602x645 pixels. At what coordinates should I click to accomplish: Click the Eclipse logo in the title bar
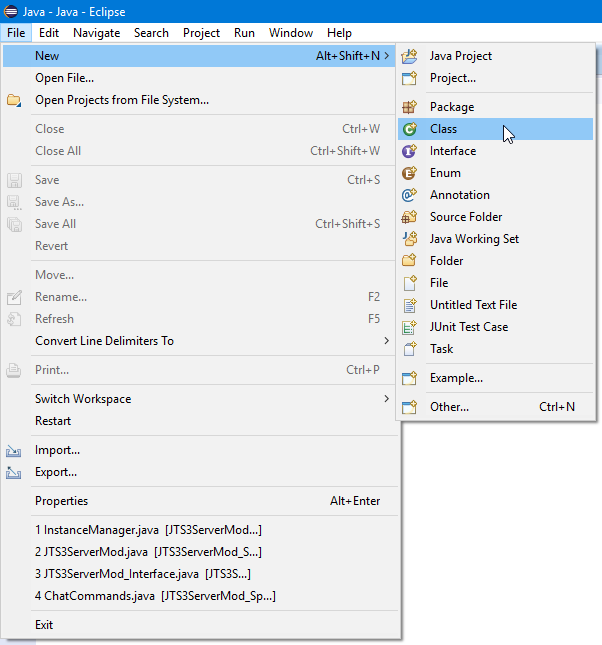click(x=11, y=12)
